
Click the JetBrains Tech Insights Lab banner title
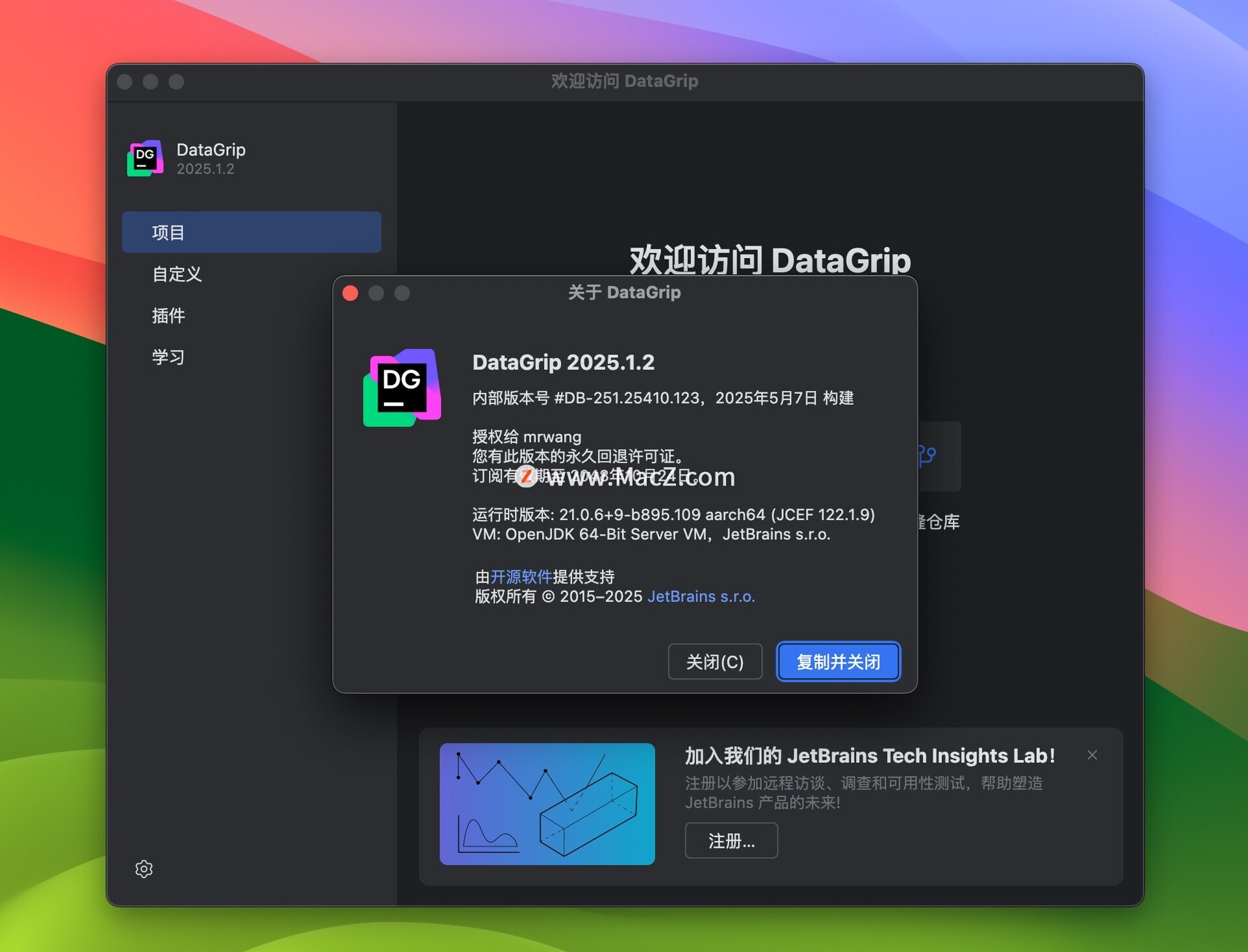[x=870, y=755]
